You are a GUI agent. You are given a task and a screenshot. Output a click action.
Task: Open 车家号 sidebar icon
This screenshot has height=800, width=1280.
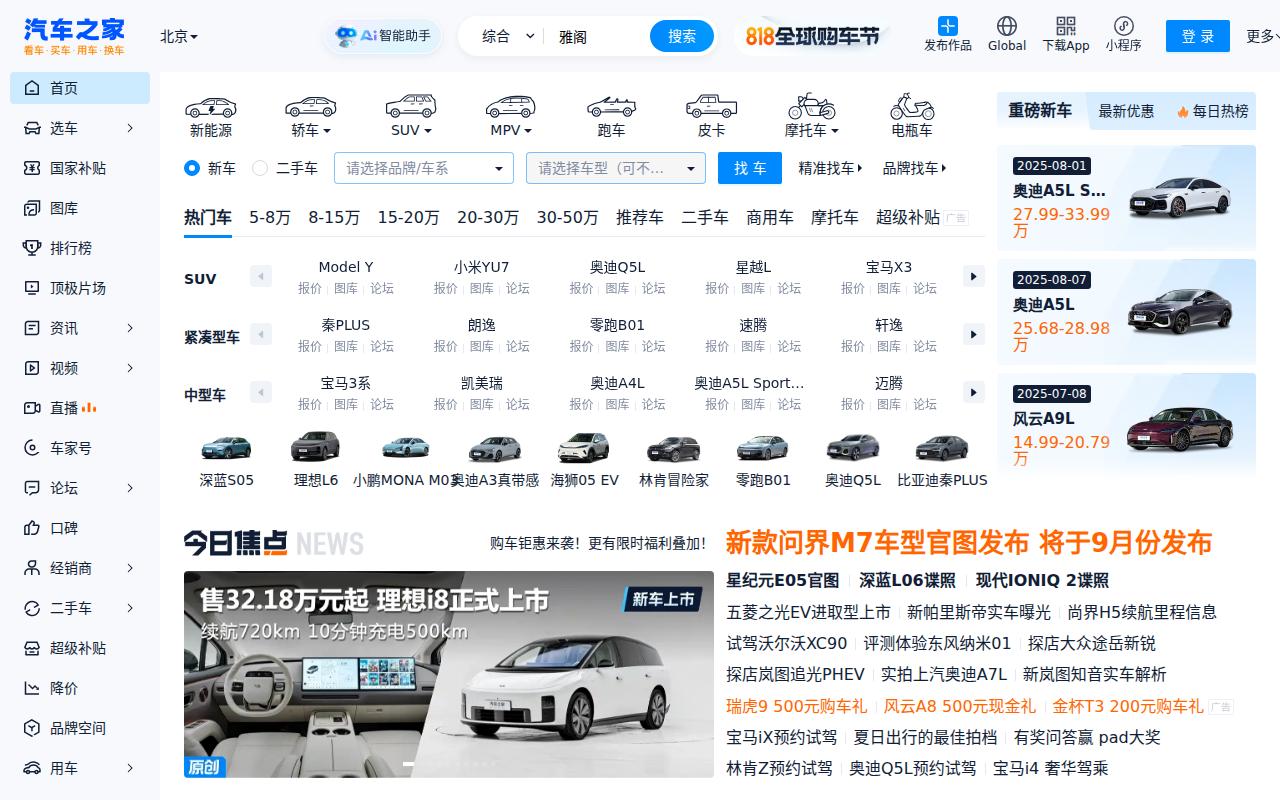(32, 448)
